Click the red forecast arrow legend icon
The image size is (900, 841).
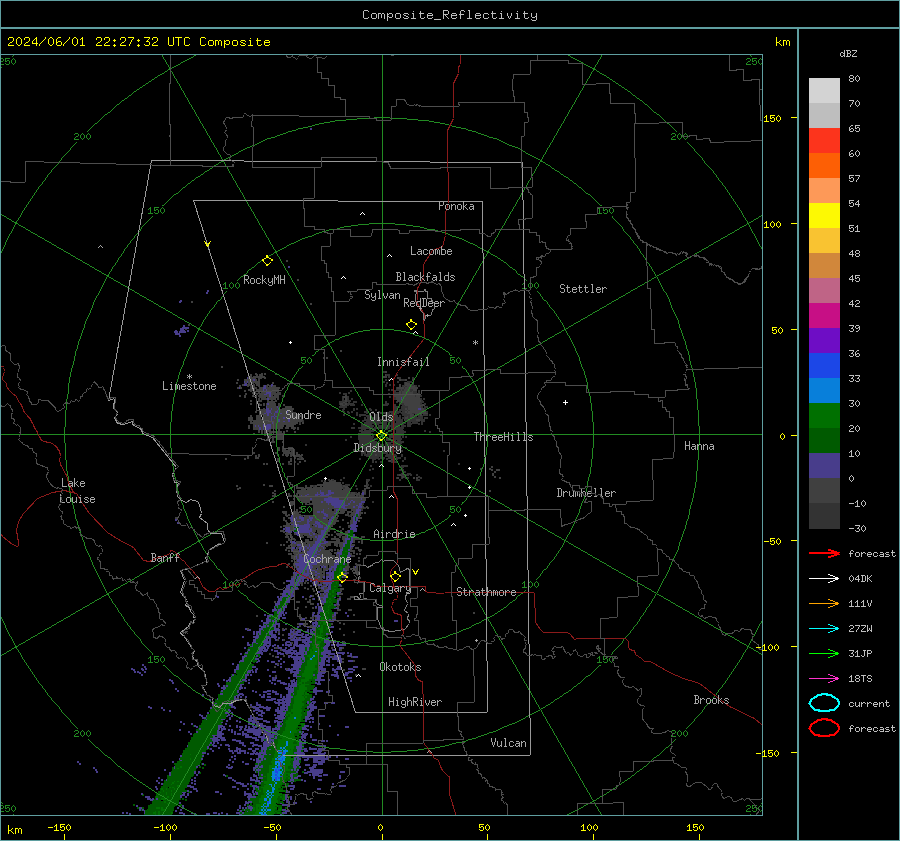824,553
